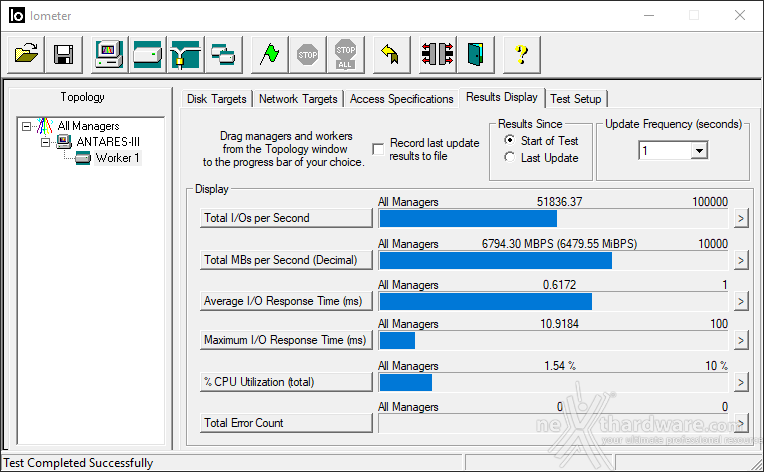The width and height of the screenshot is (764, 472).
Task: Start a new network worker
Action: [185, 54]
